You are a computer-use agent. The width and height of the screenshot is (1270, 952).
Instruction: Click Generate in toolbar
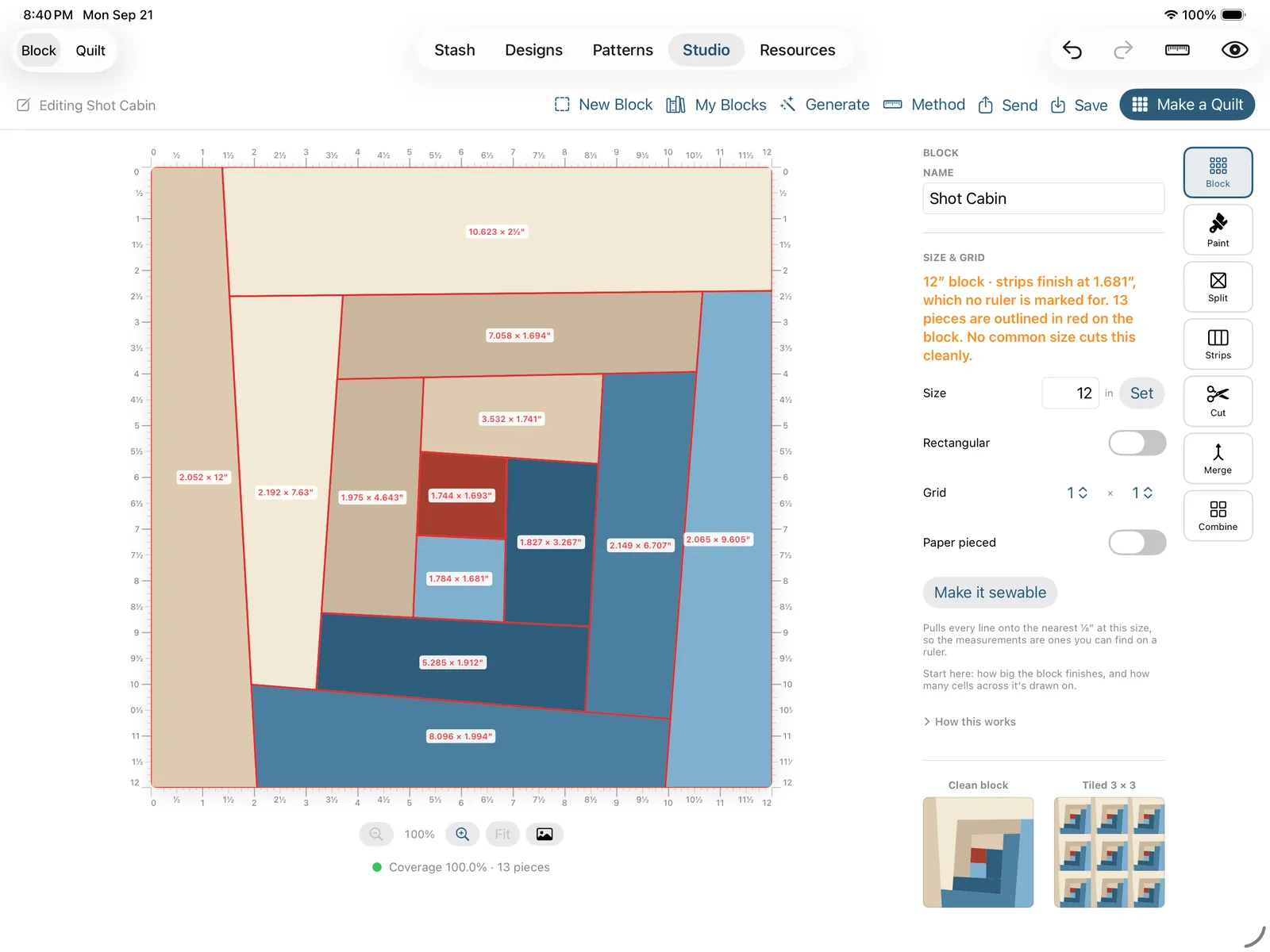[x=825, y=105]
